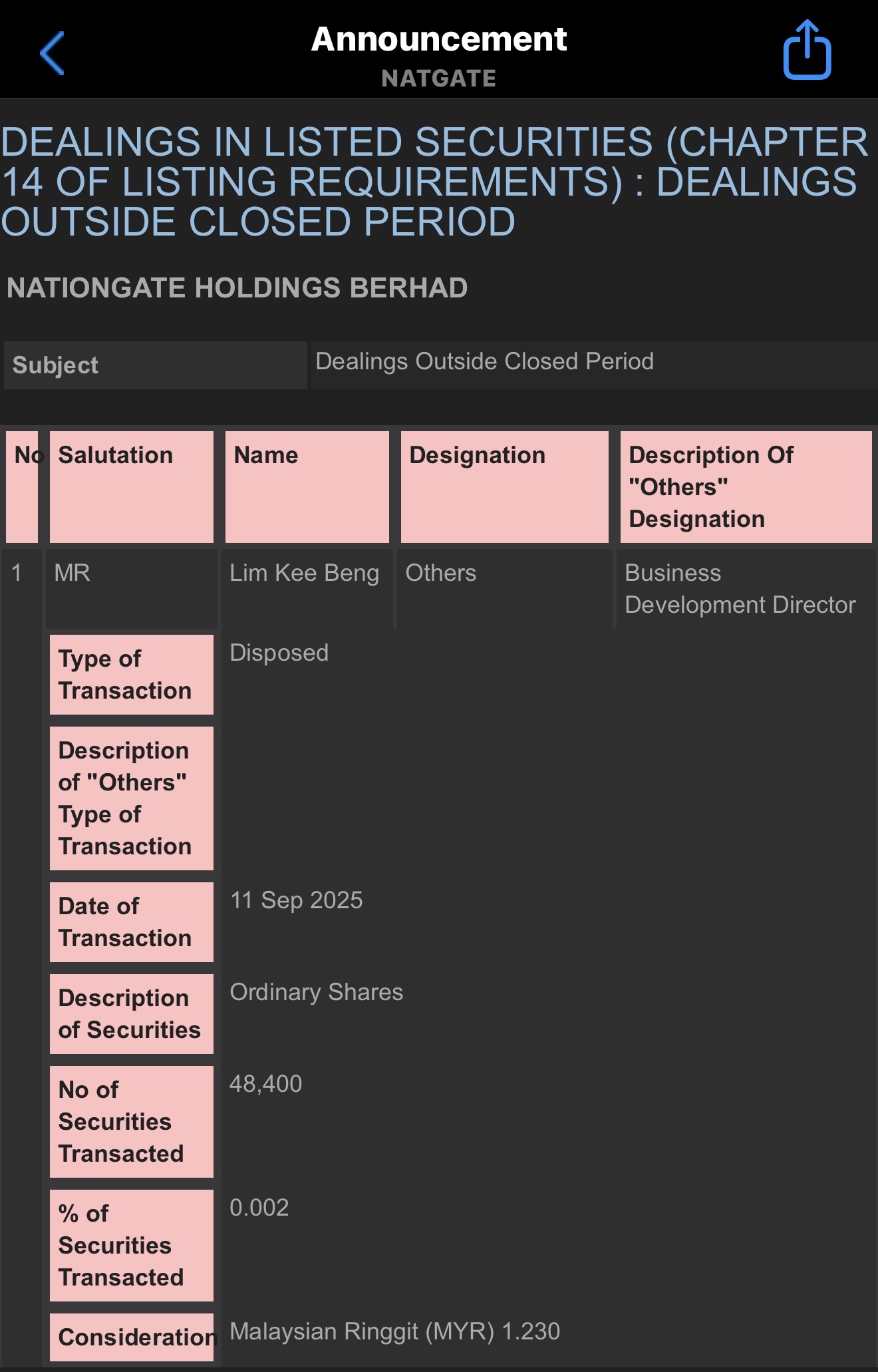Tap Description Of Others Designation header
Image resolution: width=878 pixels, height=1372 pixels.
coord(746,486)
